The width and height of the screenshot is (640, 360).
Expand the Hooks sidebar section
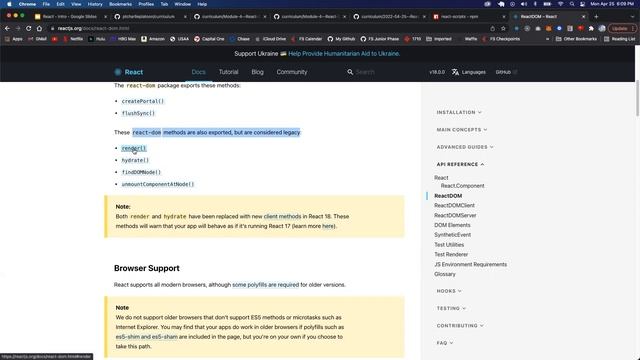(x=449, y=291)
